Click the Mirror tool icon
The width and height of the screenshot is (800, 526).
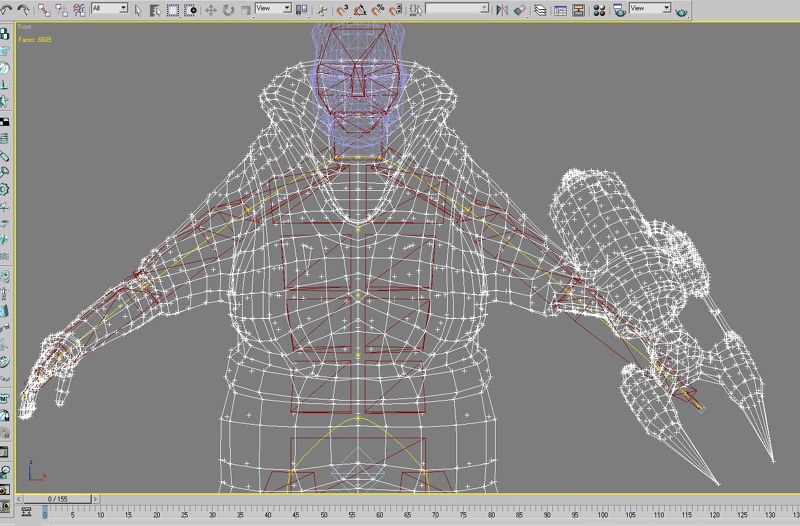502,9
